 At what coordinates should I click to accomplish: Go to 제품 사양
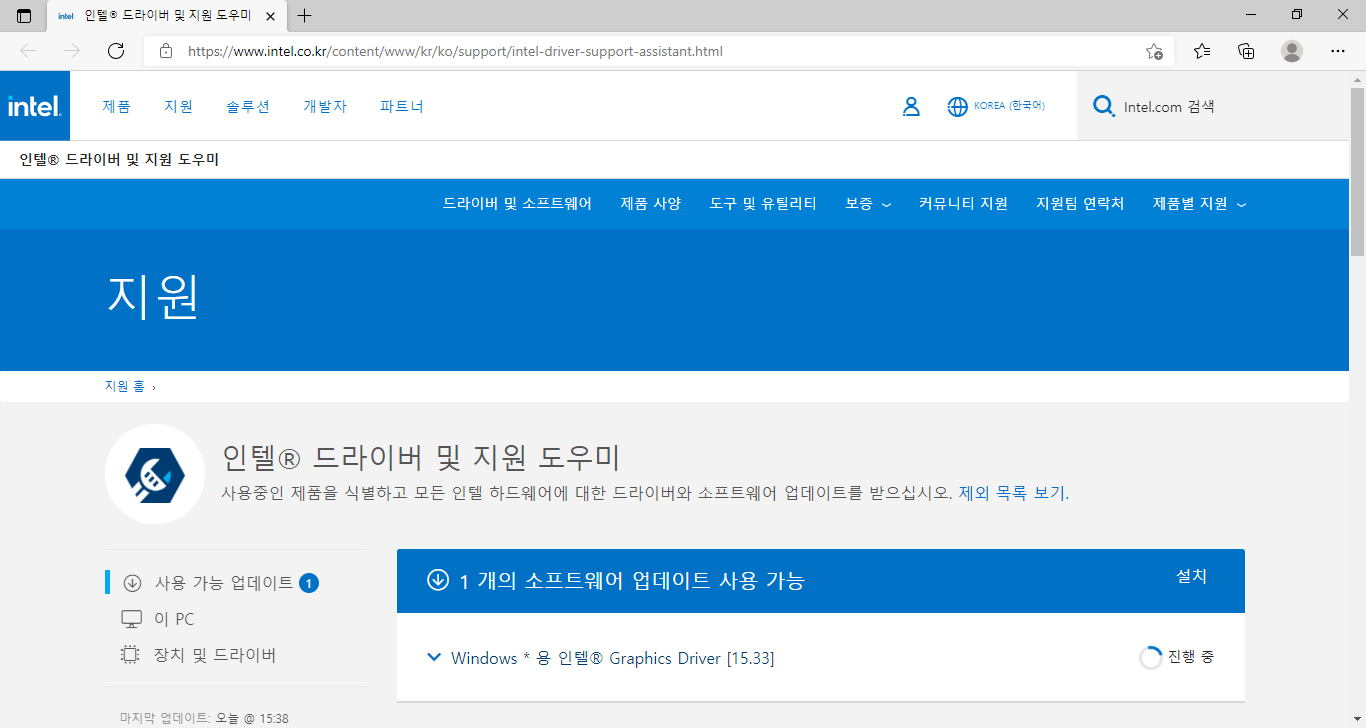point(650,204)
